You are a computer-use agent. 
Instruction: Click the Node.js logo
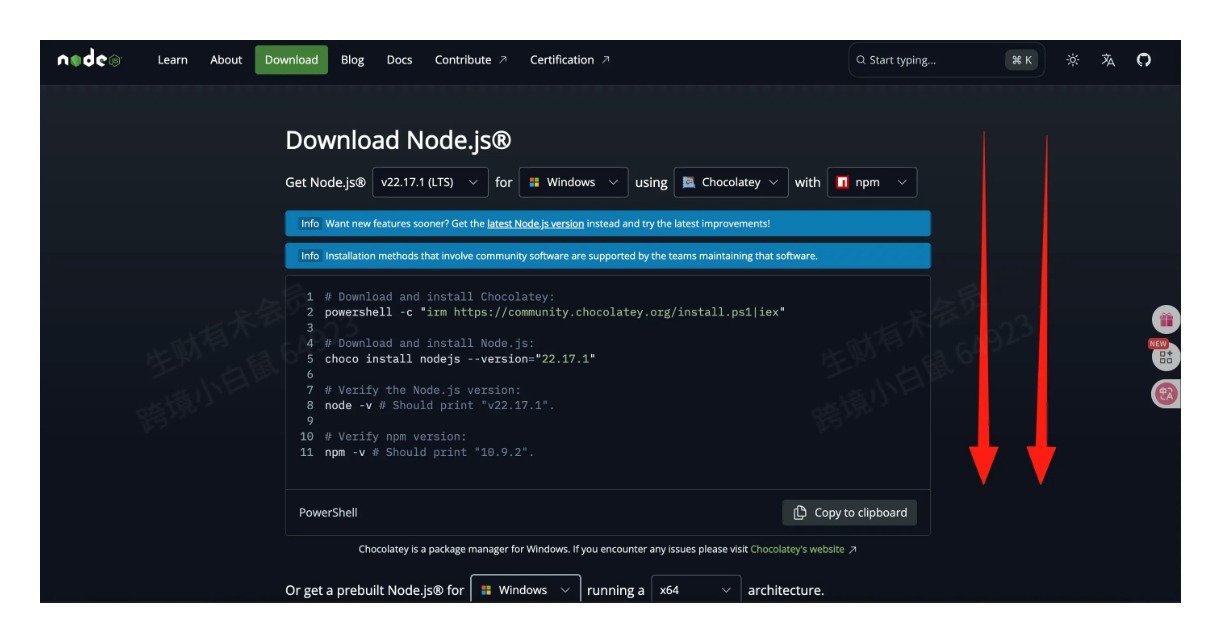pos(89,60)
